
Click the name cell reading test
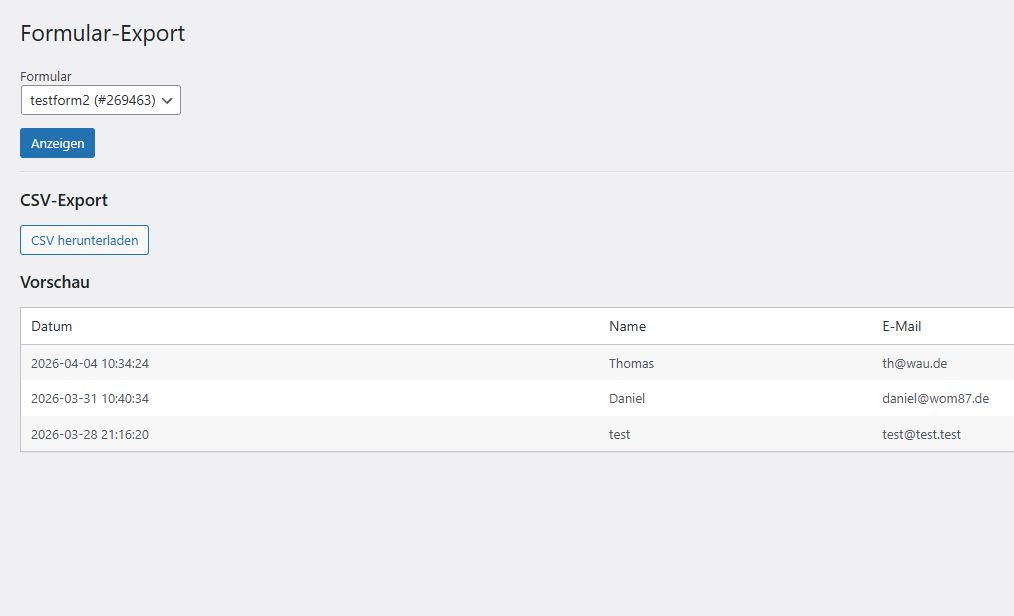(x=620, y=434)
